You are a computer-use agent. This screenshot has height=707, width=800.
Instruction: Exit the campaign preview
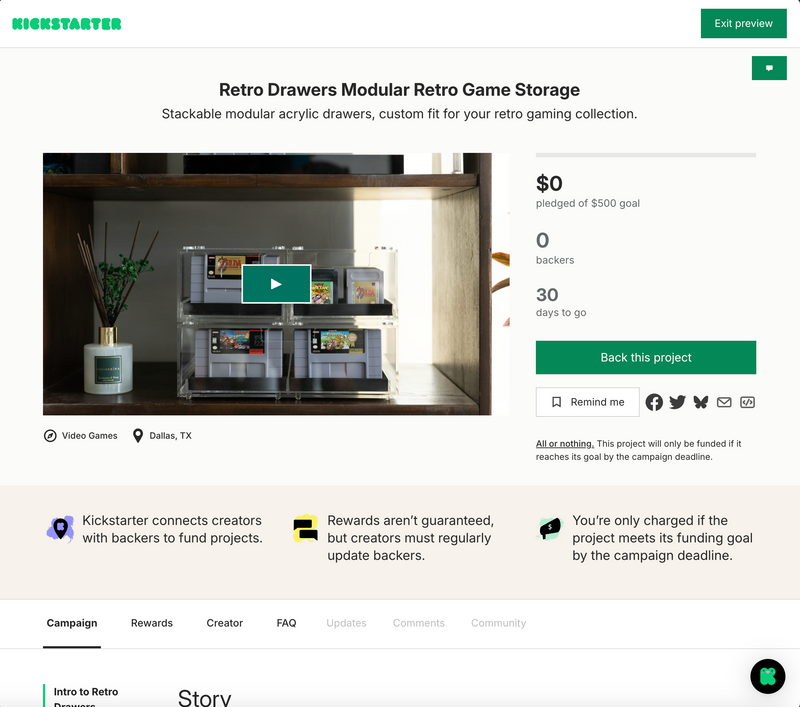[x=743, y=23]
